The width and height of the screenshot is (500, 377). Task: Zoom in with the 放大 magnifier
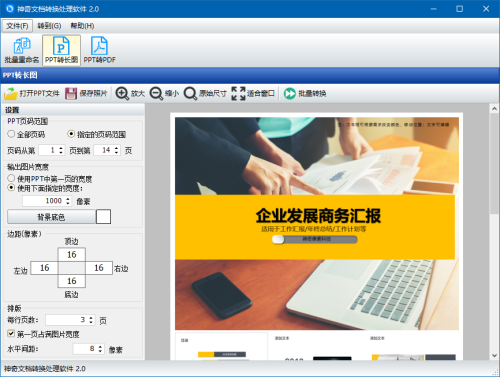tap(130, 94)
